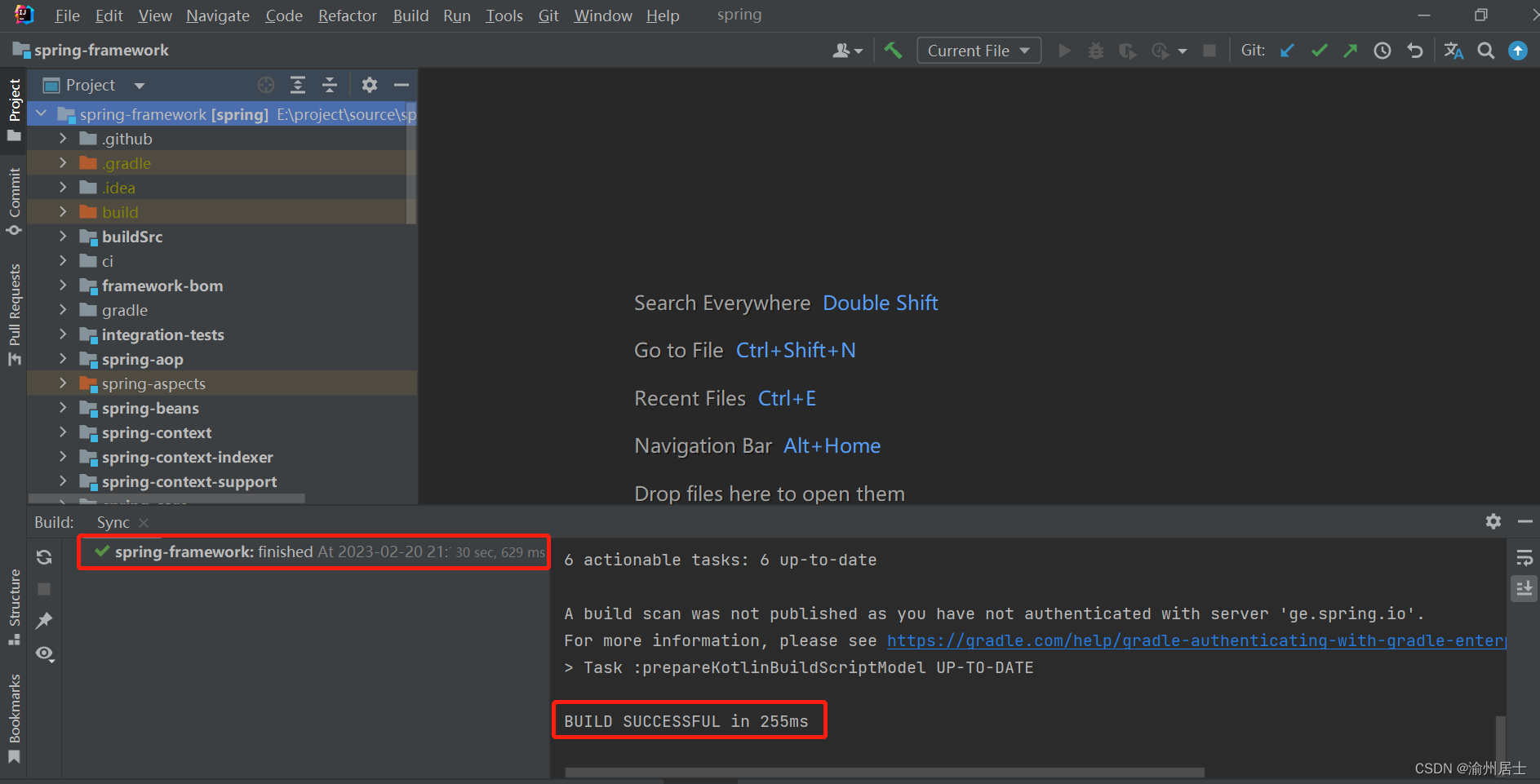Open Search Everywhere magnifier icon
Screen dimensions: 1540x784
point(1486,51)
